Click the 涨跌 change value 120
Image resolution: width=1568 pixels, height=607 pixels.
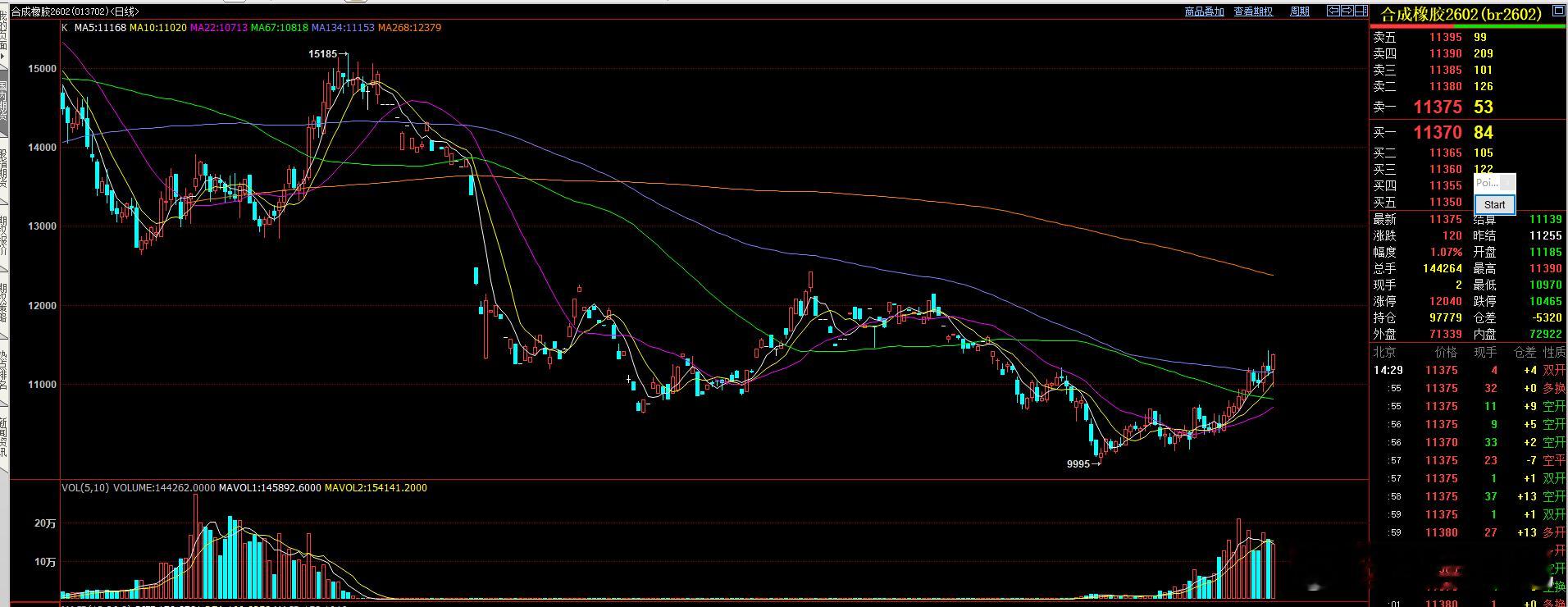point(1452,235)
